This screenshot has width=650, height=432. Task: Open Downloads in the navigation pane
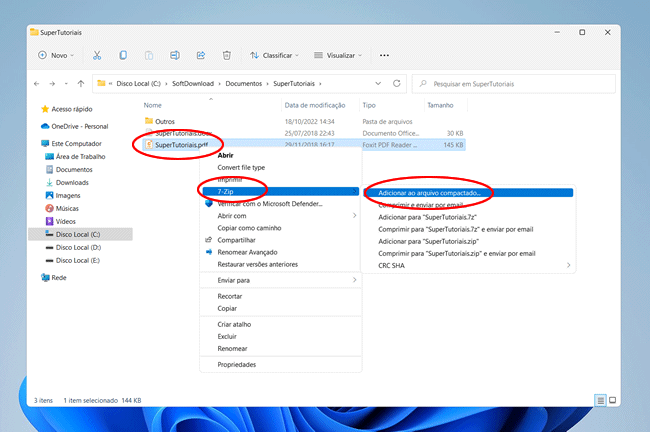72,182
